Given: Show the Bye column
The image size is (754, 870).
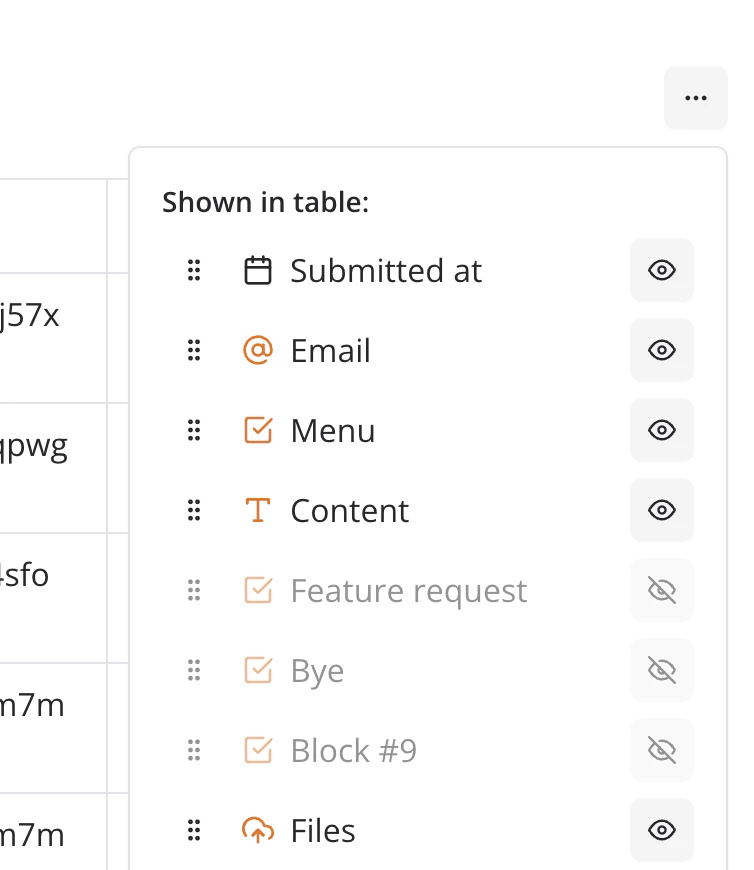Looking at the screenshot, I should coord(661,670).
